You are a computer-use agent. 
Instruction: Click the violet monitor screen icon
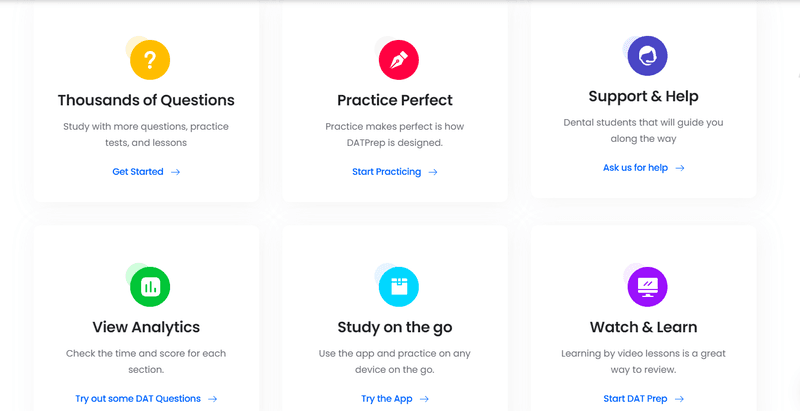click(647, 287)
